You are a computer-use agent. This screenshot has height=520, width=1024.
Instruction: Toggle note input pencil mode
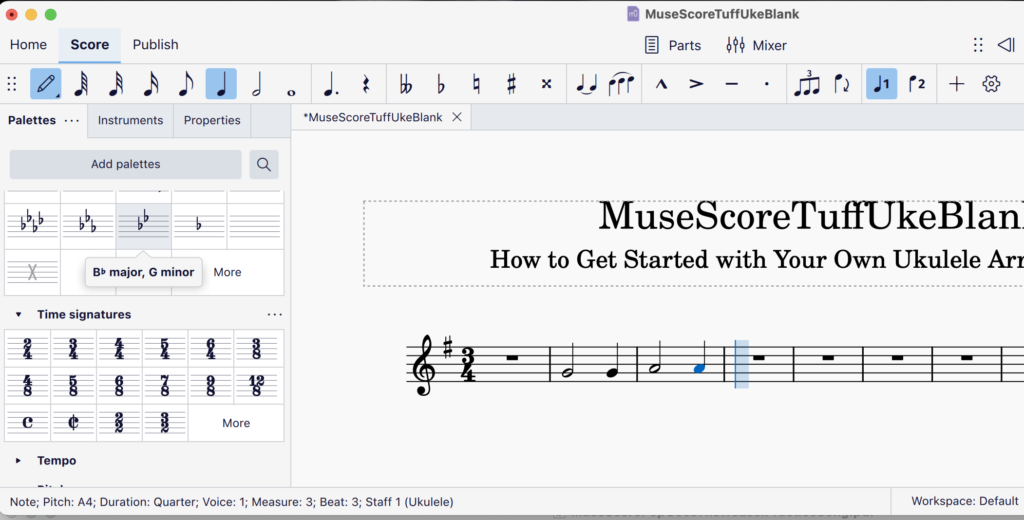click(x=46, y=84)
